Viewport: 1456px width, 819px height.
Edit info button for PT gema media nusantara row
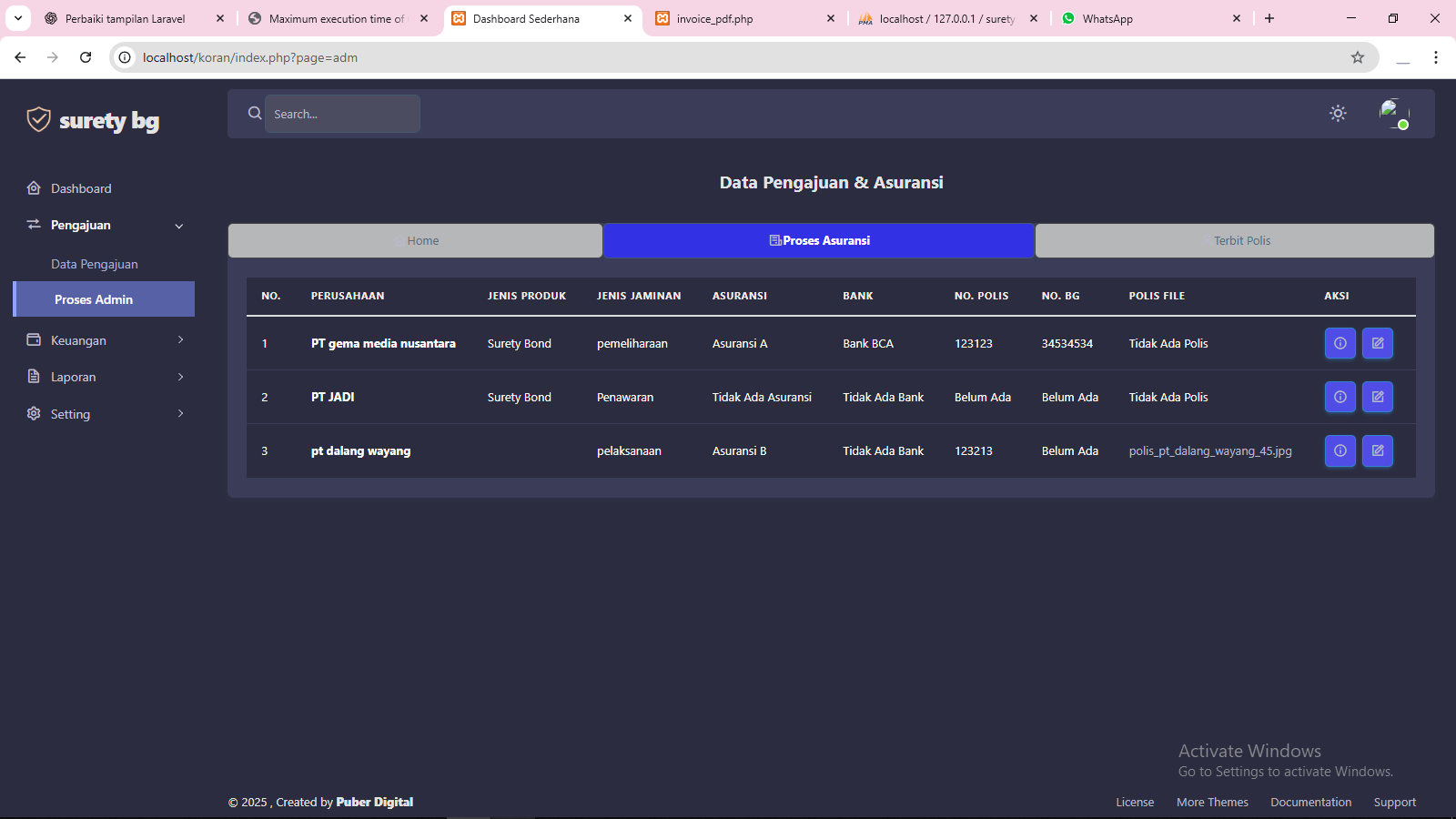coord(1378,343)
